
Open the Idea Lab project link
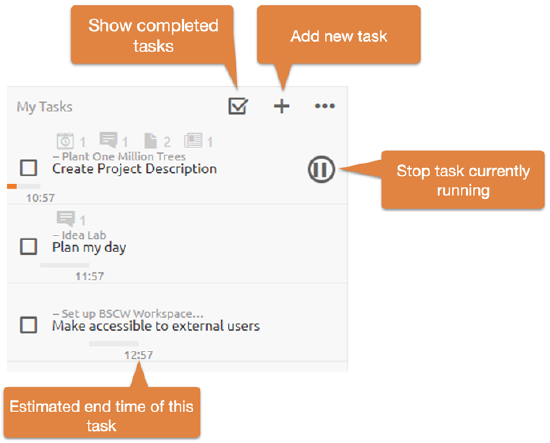click(x=84, y=235)
